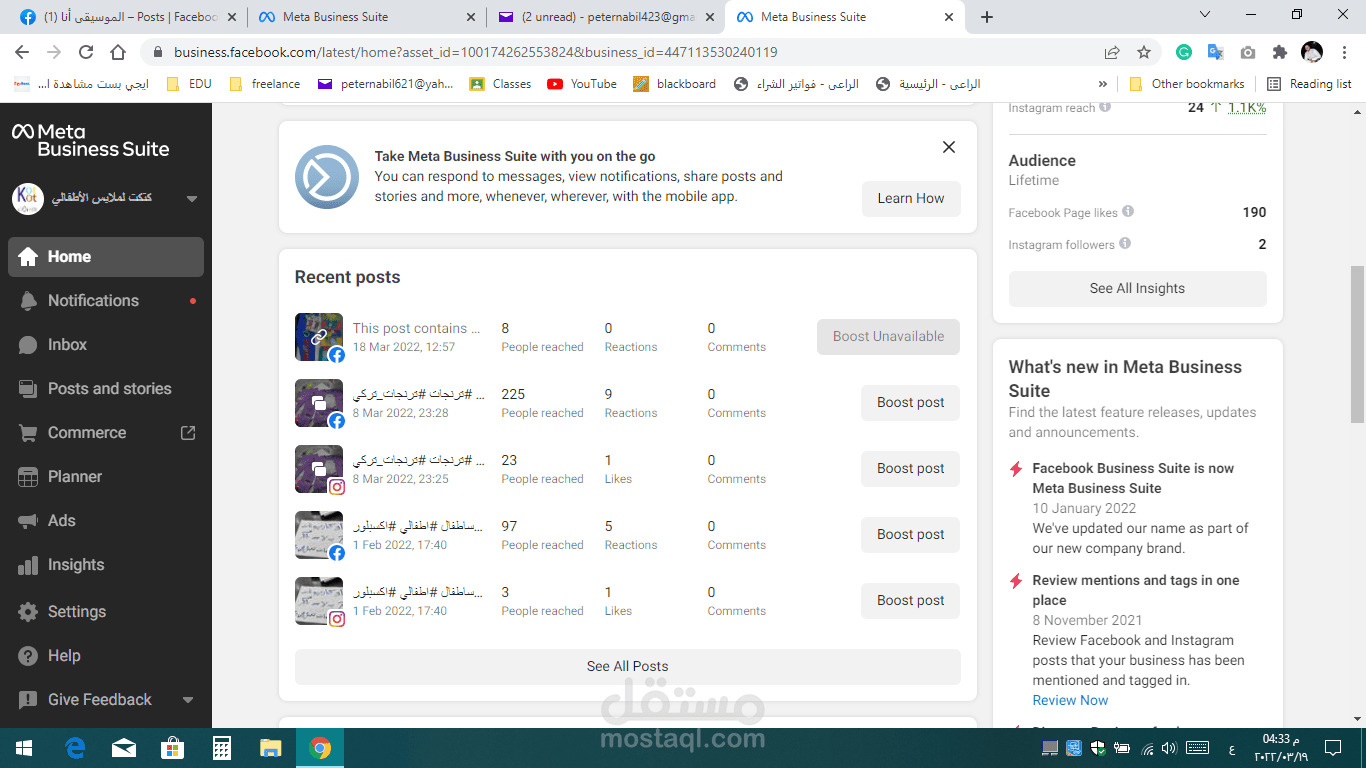The height and width of the screenshot is (768, 1366).
Task: Open the Chrome tab search dropdown
Action: coord(1205,15)
